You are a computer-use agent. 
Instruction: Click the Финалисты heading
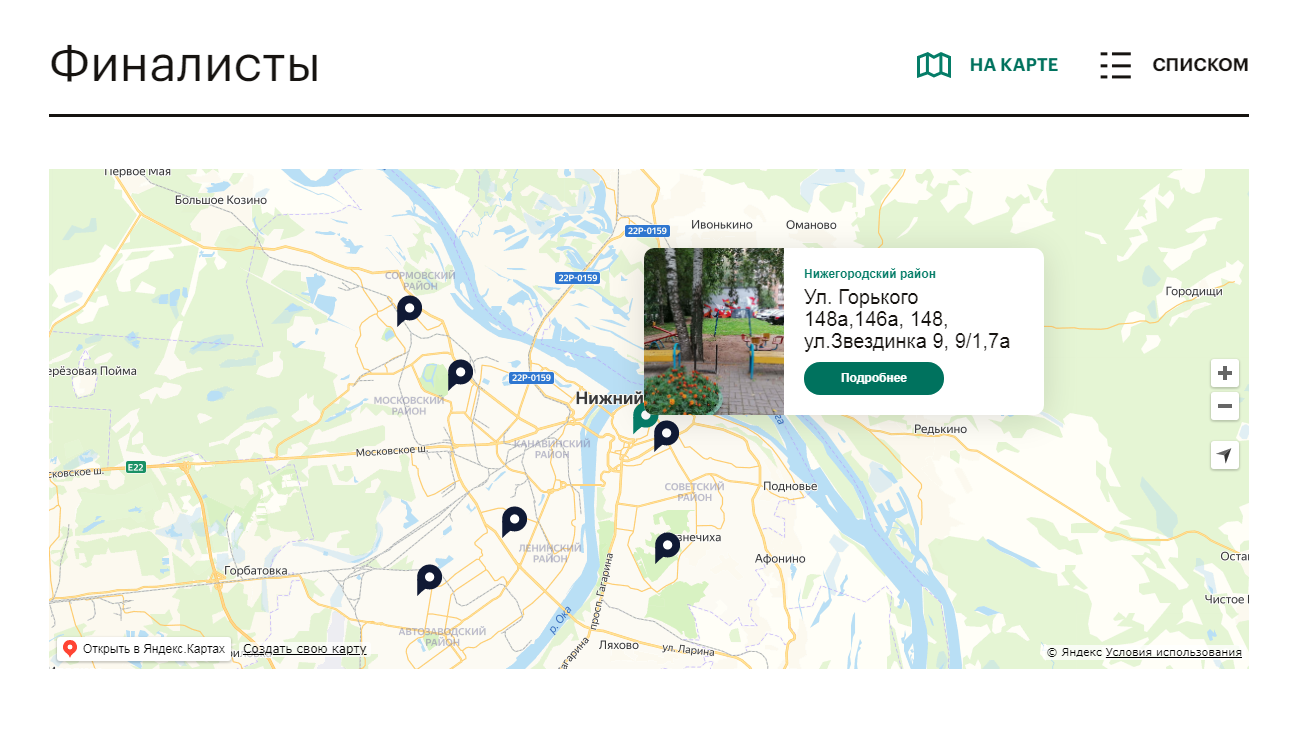point(184,65)
